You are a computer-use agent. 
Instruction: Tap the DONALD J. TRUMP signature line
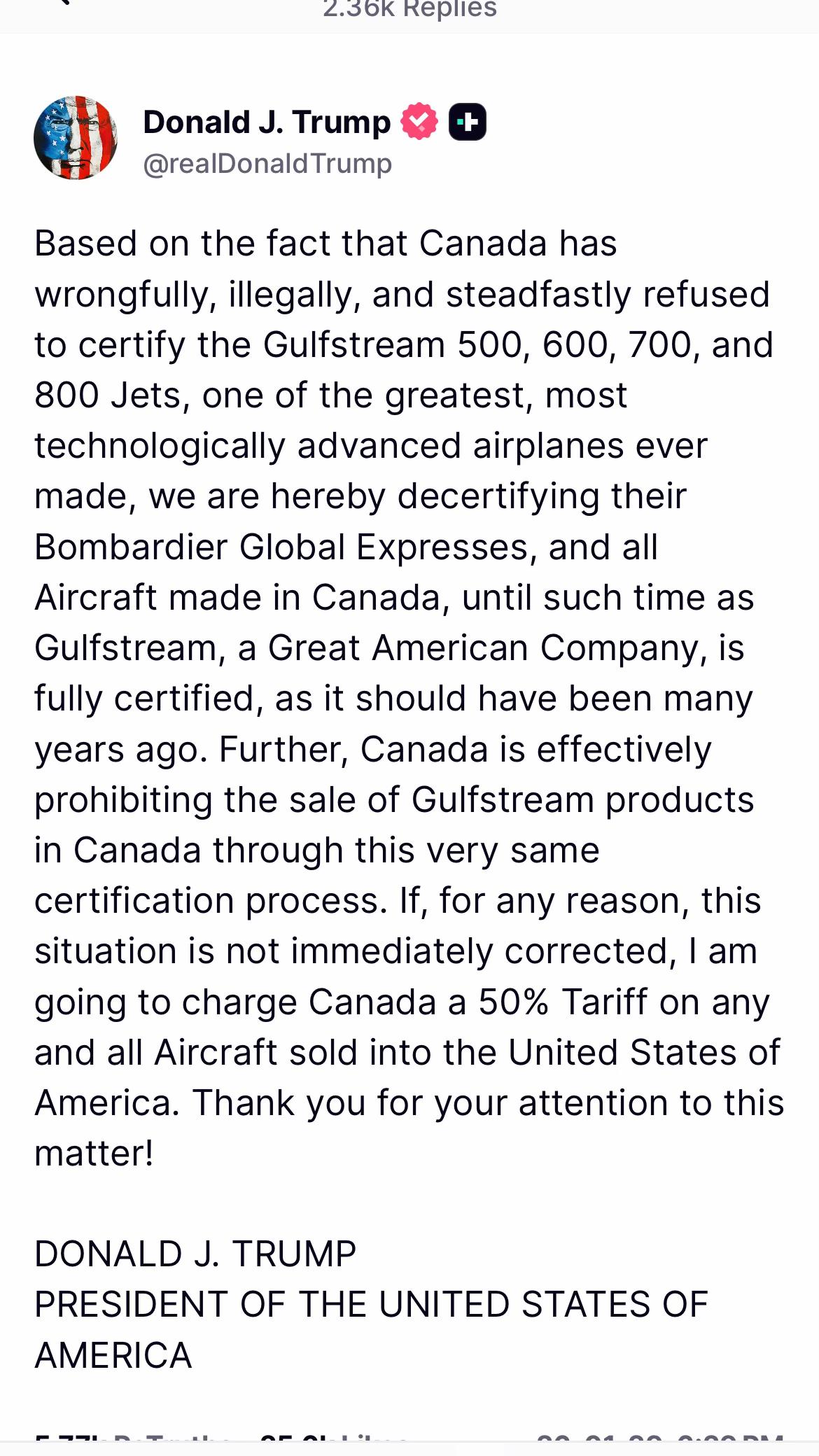pos(195,1254)
